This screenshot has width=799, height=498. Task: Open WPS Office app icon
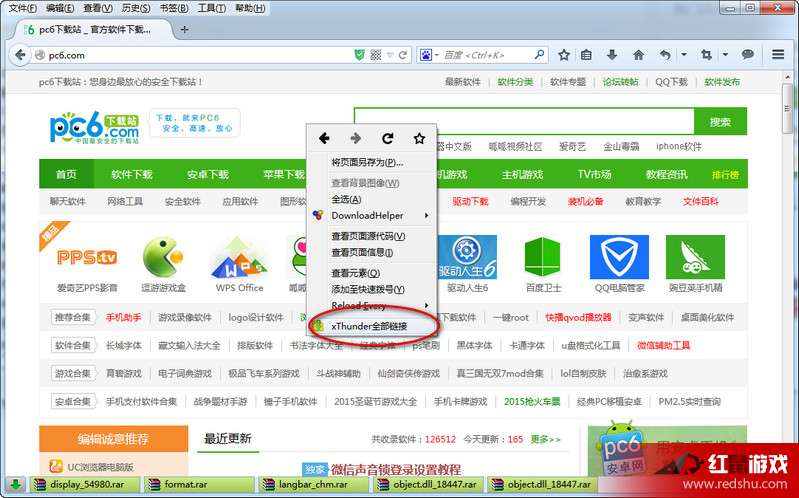[239, 257]
